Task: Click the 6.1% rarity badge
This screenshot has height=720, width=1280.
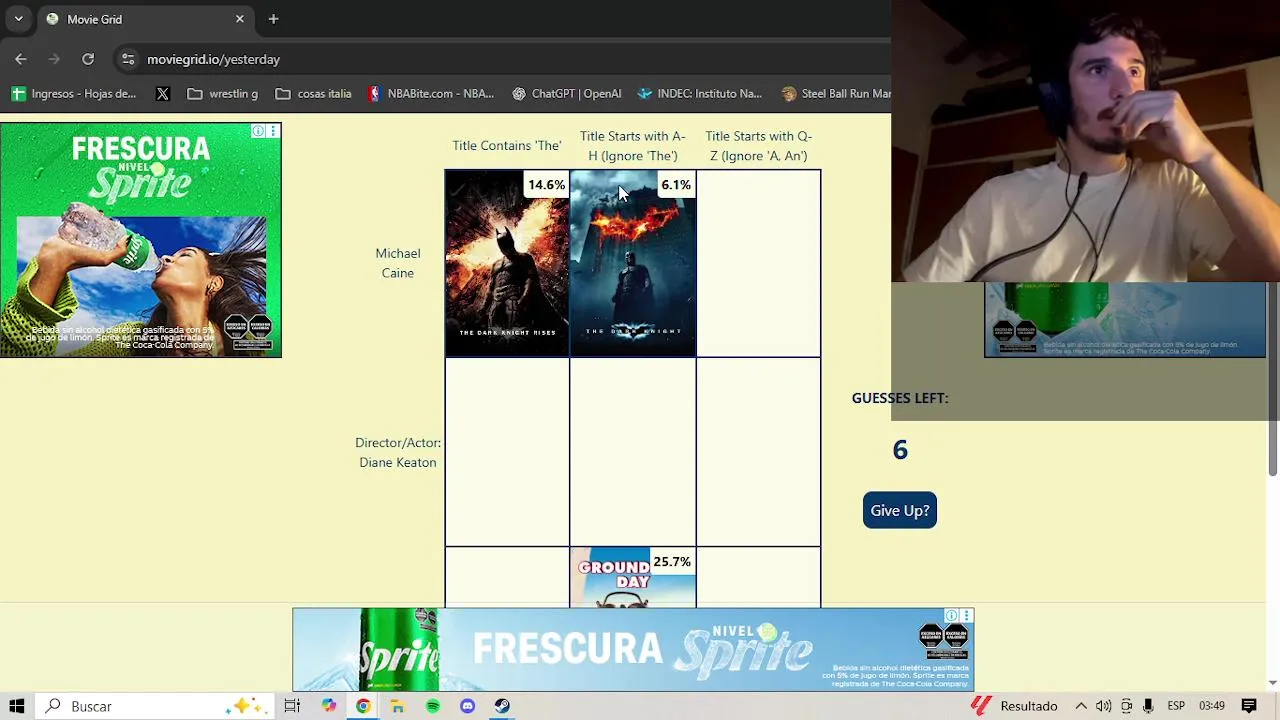Action: tap(675, 185)
